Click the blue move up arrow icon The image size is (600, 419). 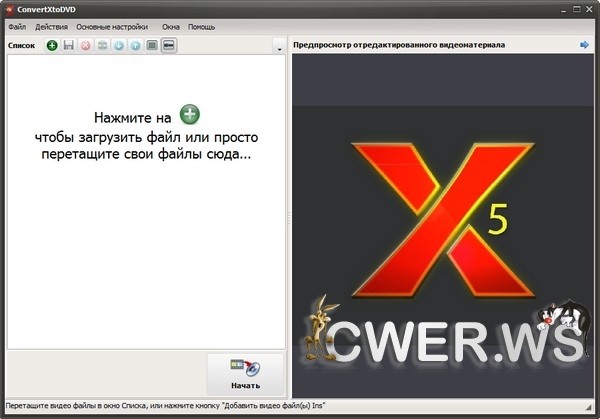tap(135, 46)
